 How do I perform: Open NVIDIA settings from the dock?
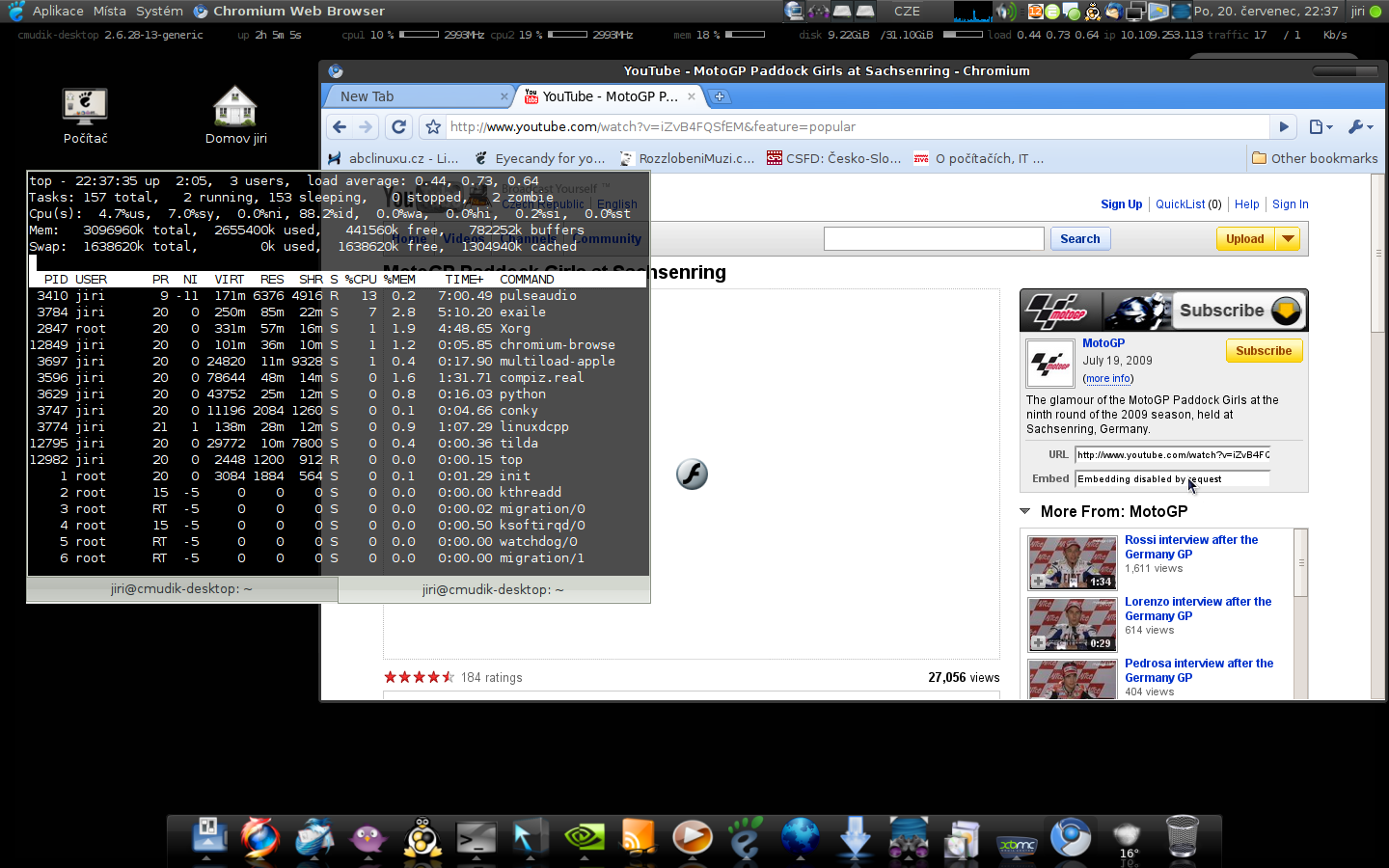585,838
